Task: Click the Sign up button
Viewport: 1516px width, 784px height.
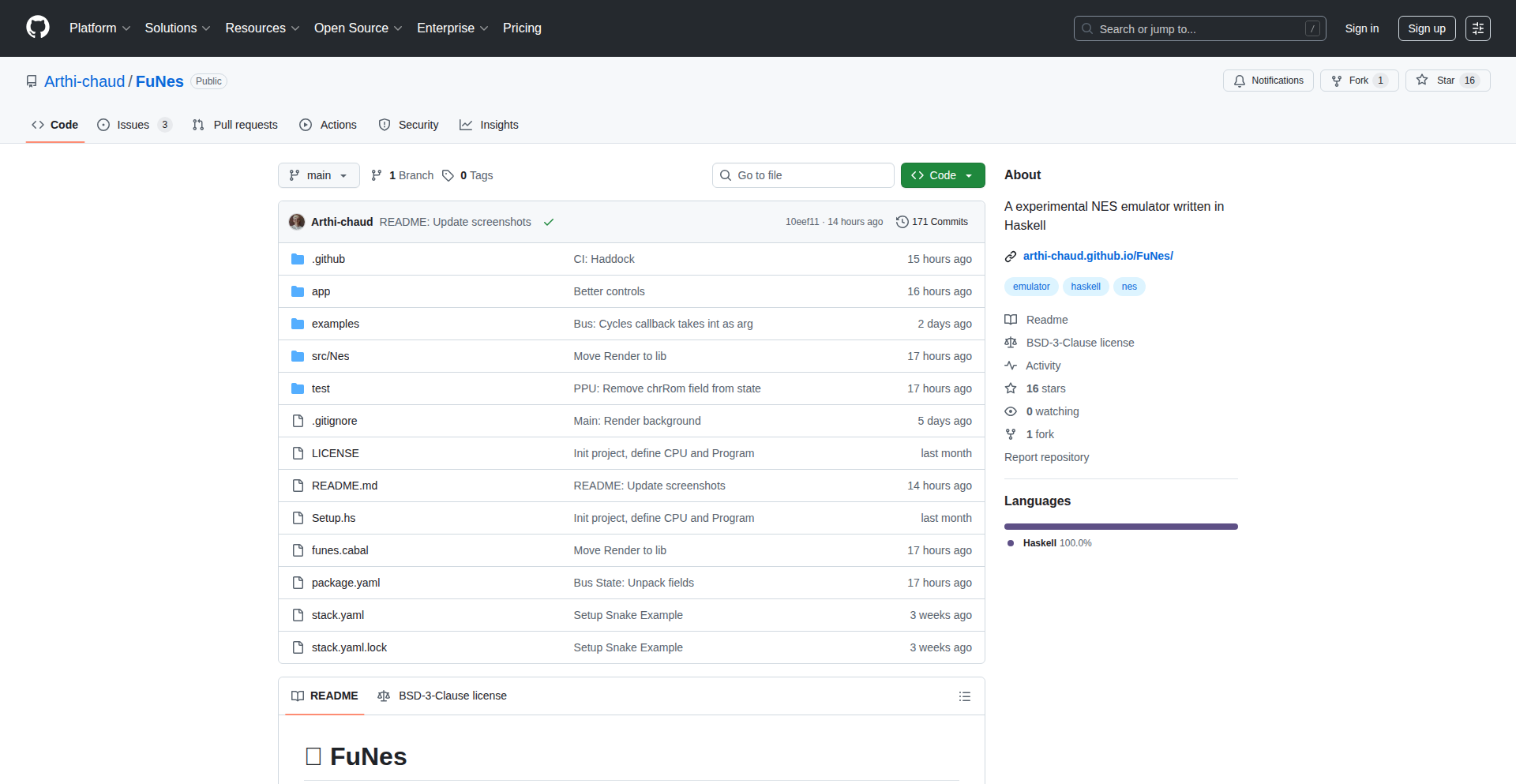Action: click(x=1426, y=28)
